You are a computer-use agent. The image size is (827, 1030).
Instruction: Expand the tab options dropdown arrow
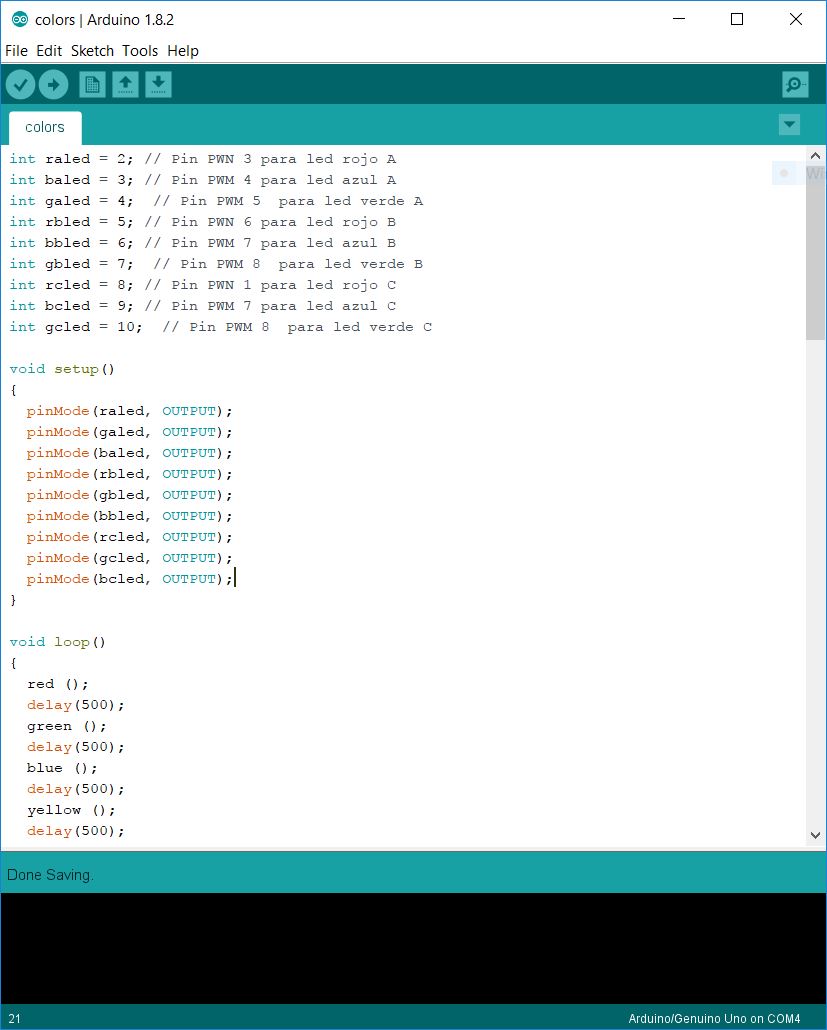click(x=789, y=124)
